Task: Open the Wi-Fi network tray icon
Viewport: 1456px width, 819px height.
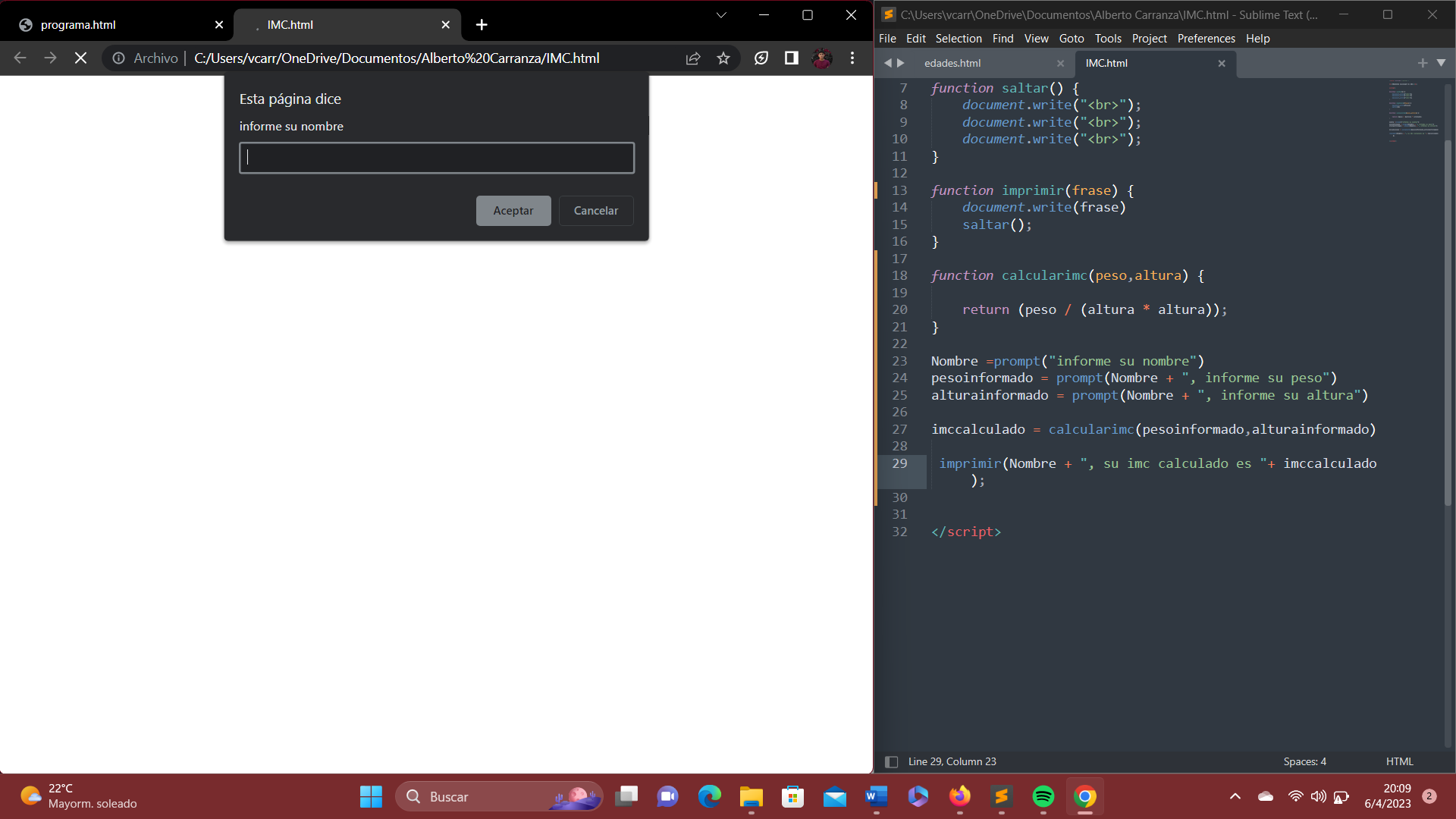Action: (1296, 796)
